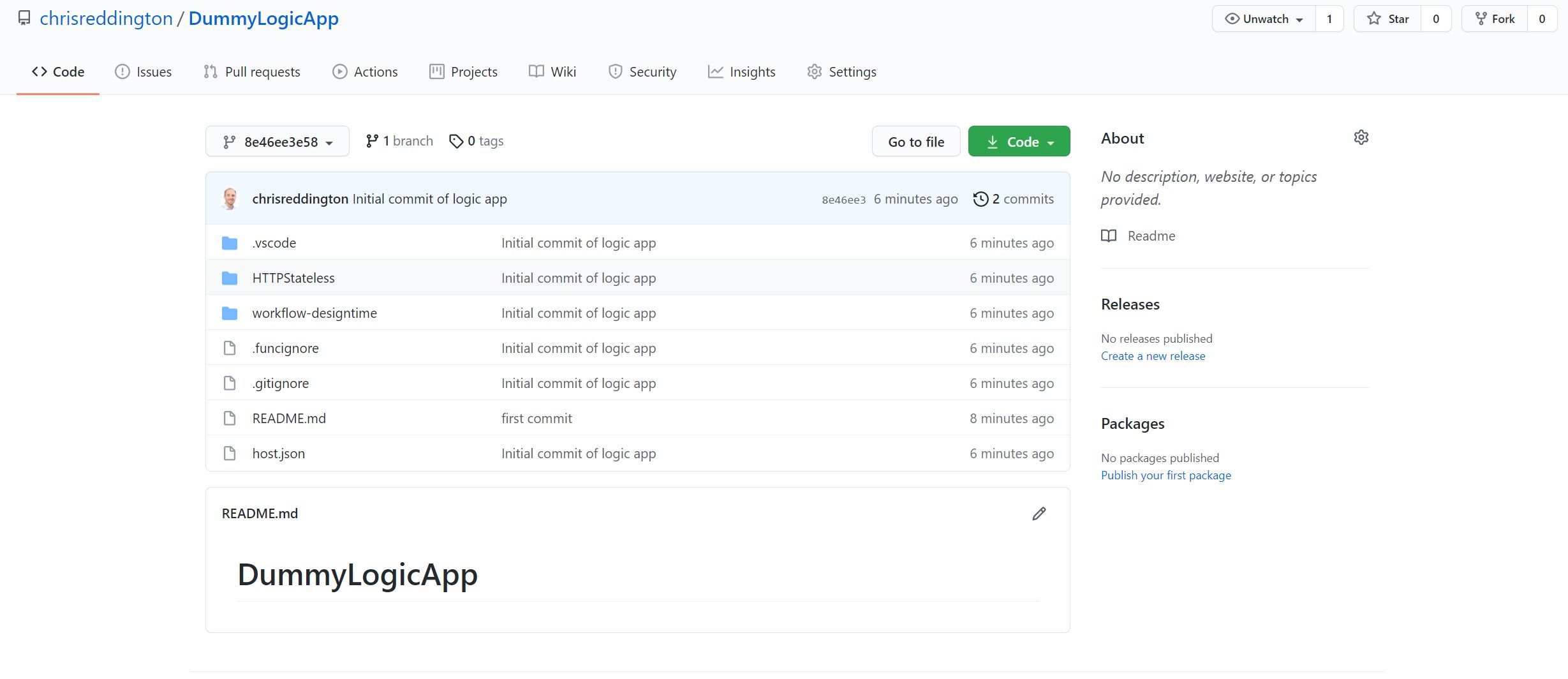Expand the branch selector showing 8e46ee3e58

277,141
